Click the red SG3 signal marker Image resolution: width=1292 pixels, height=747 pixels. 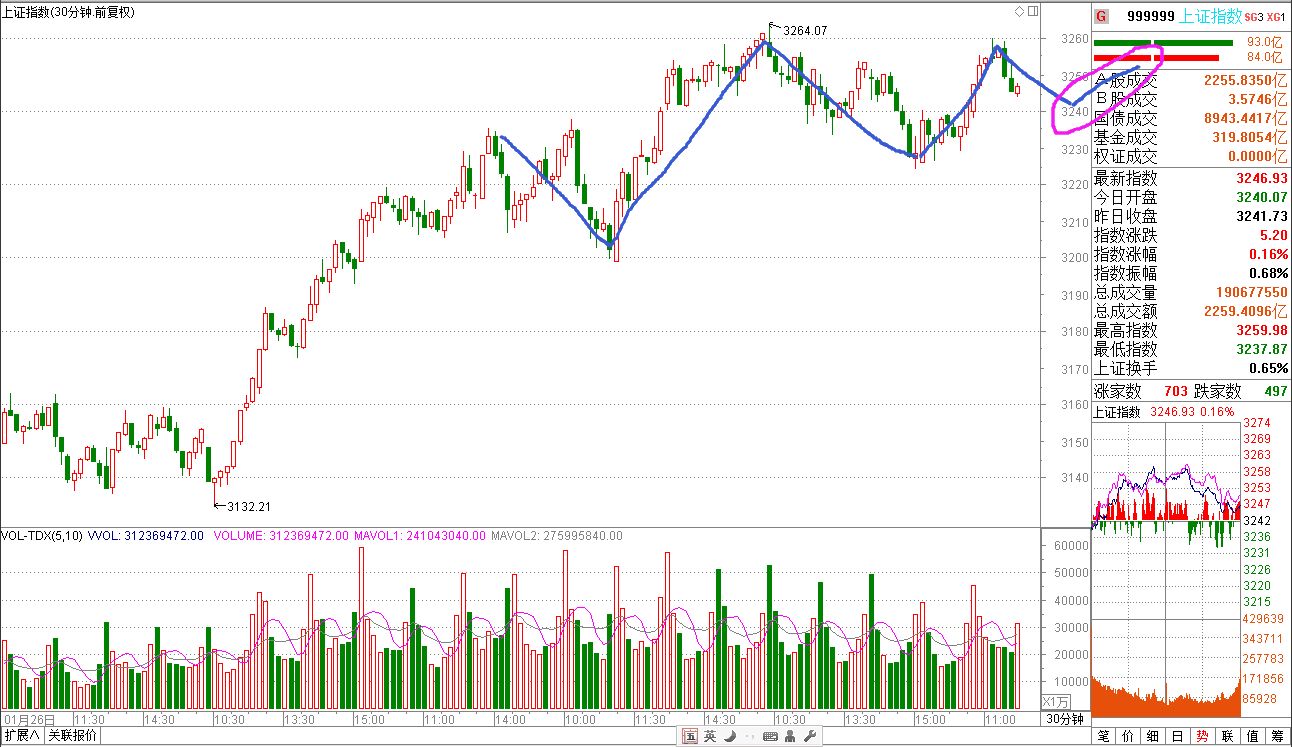point(1254,17)
